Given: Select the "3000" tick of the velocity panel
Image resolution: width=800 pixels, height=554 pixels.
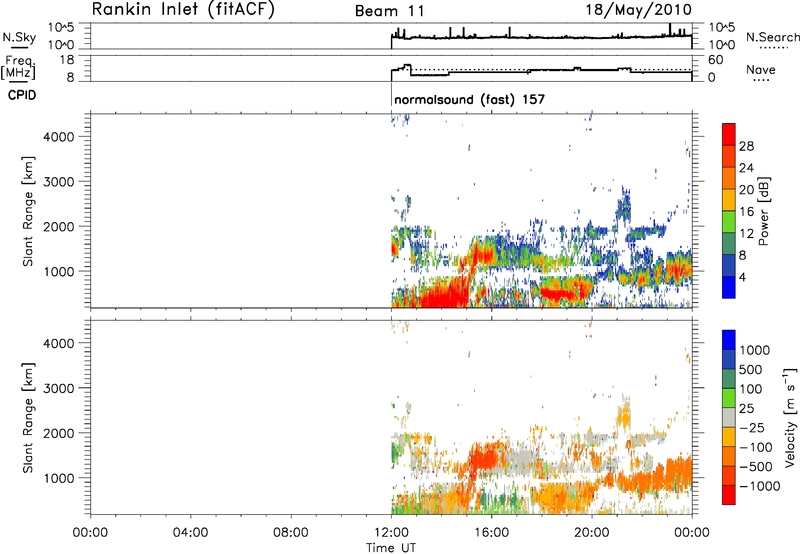Looking at the screenshot, I should (59, 388).
